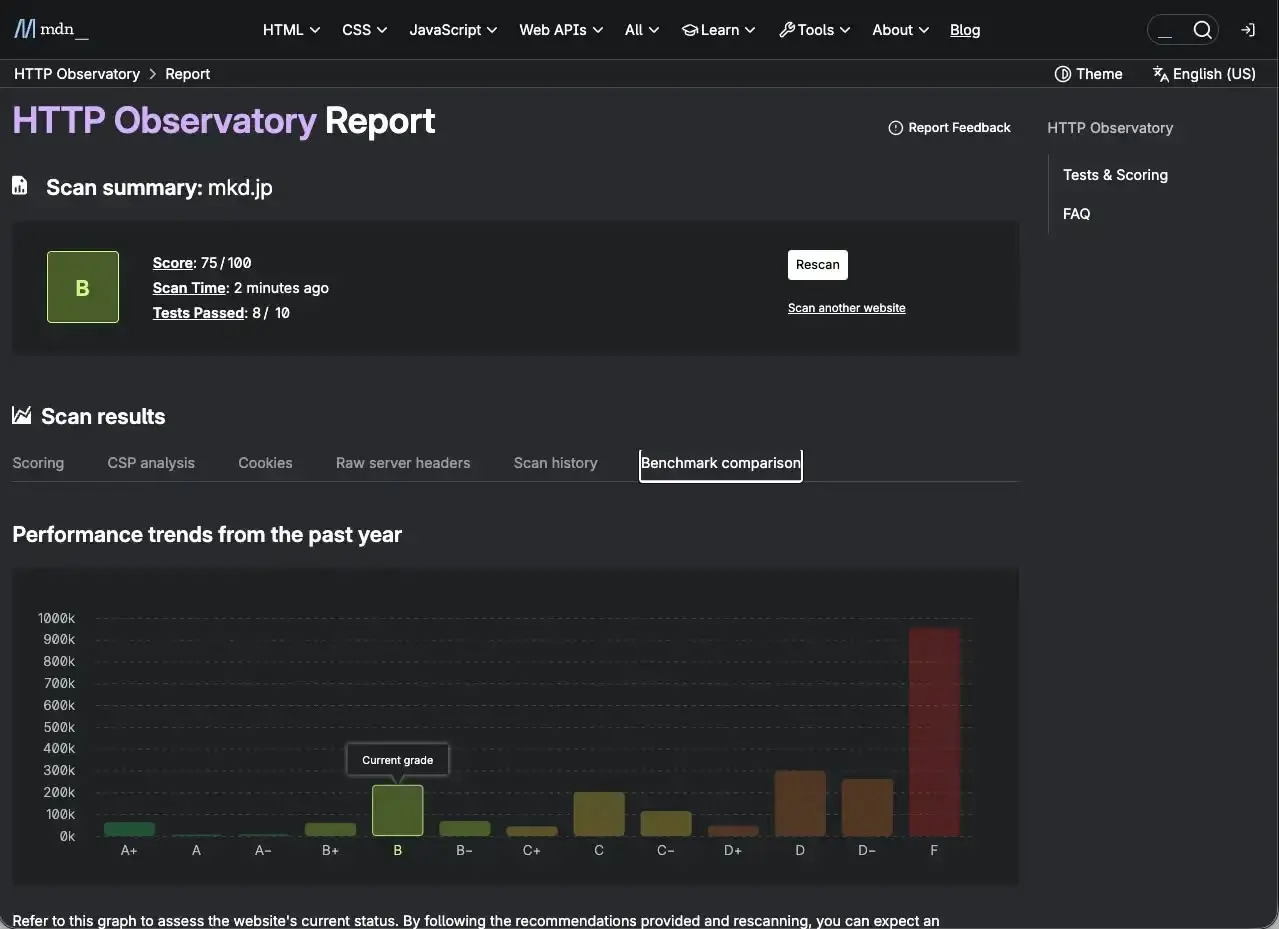The image size is (1279, 929).
Task: Switch to Raw server headers tab
Action: 403,463
